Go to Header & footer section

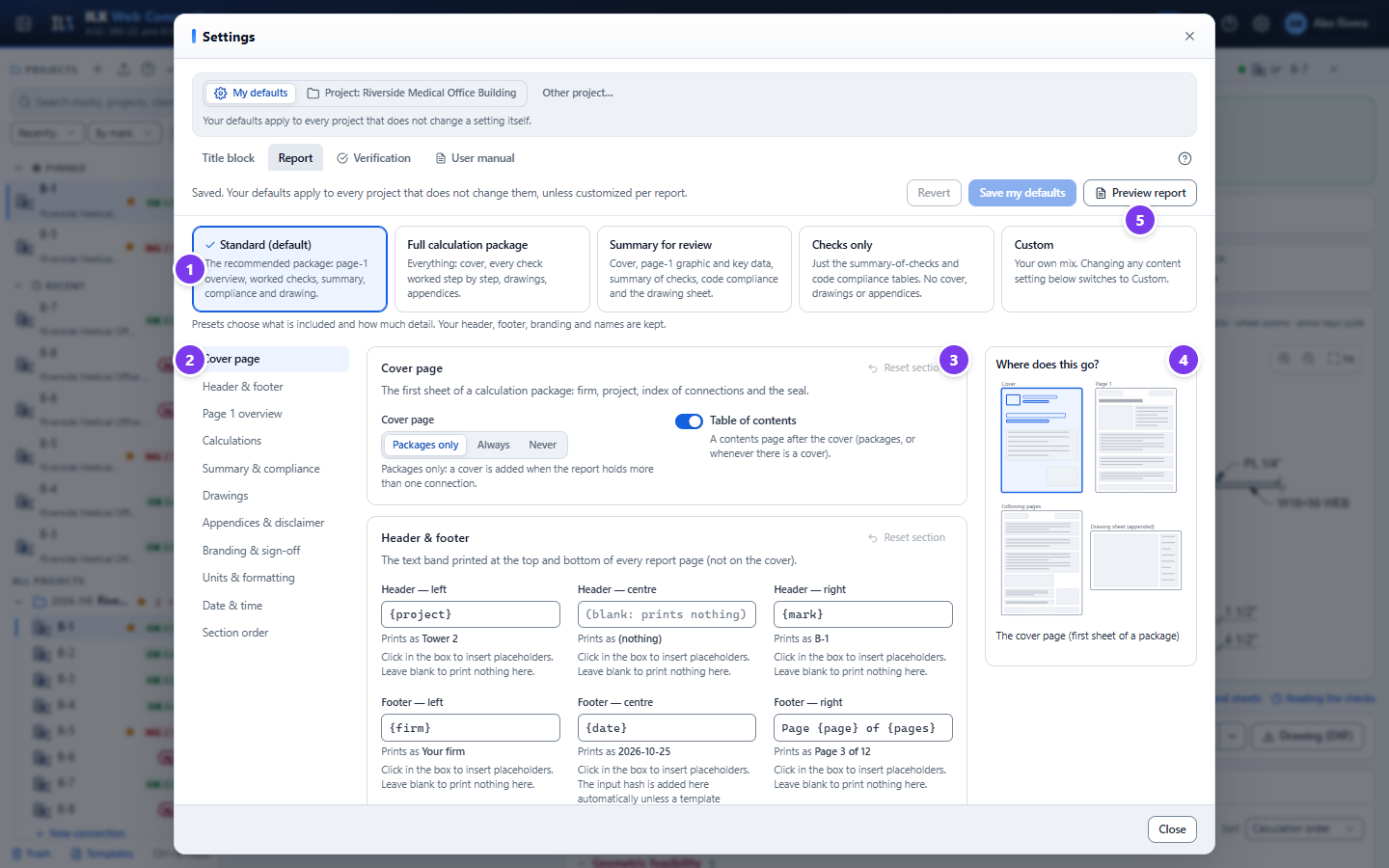[270, 387]
